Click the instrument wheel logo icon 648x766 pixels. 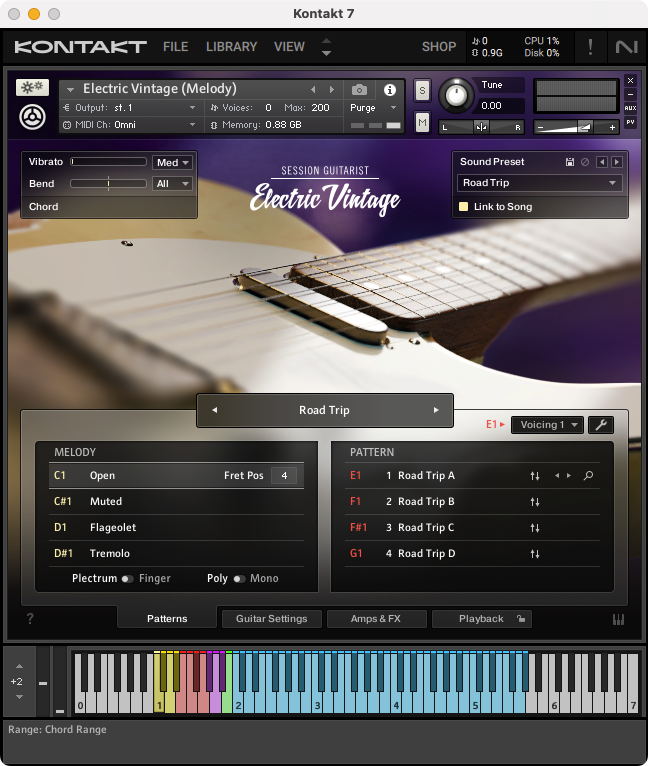(32, 117)
